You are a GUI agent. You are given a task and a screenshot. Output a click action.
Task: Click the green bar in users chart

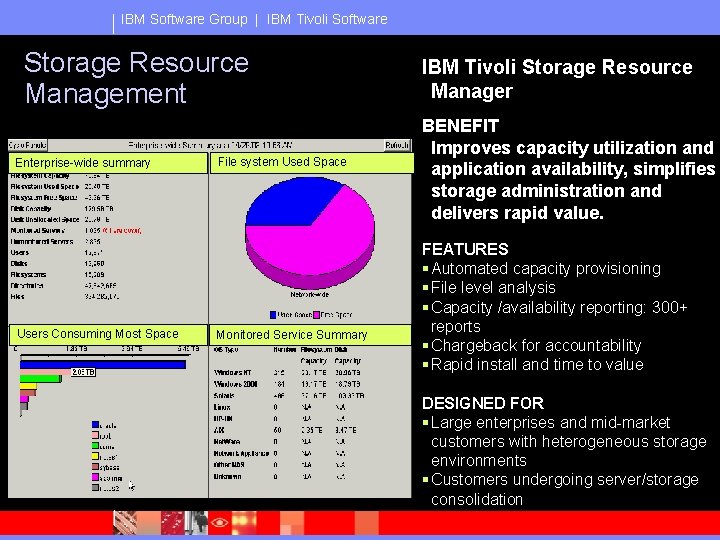(x=40, y=379)
